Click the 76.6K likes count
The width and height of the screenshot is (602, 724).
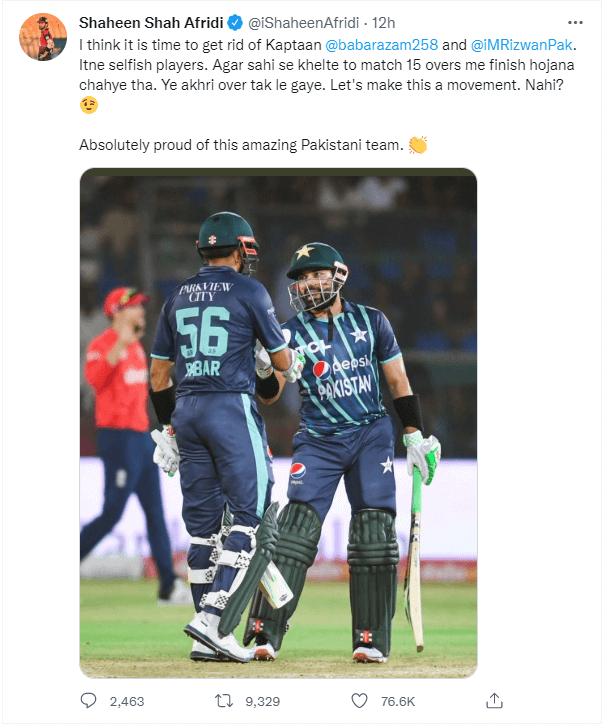[398, 701]
